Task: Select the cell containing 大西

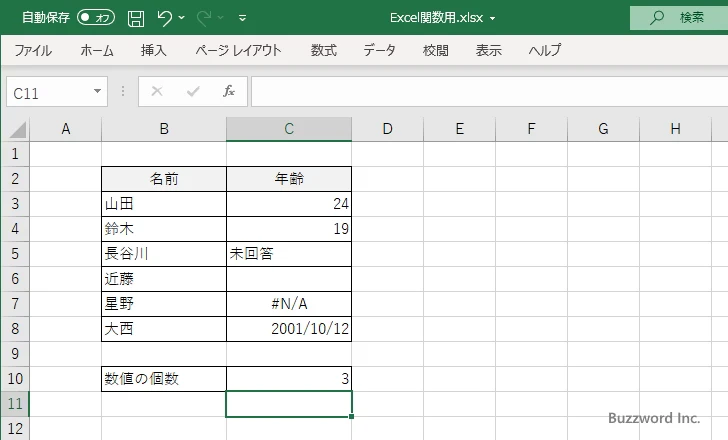Action: [x=164, y=329]
